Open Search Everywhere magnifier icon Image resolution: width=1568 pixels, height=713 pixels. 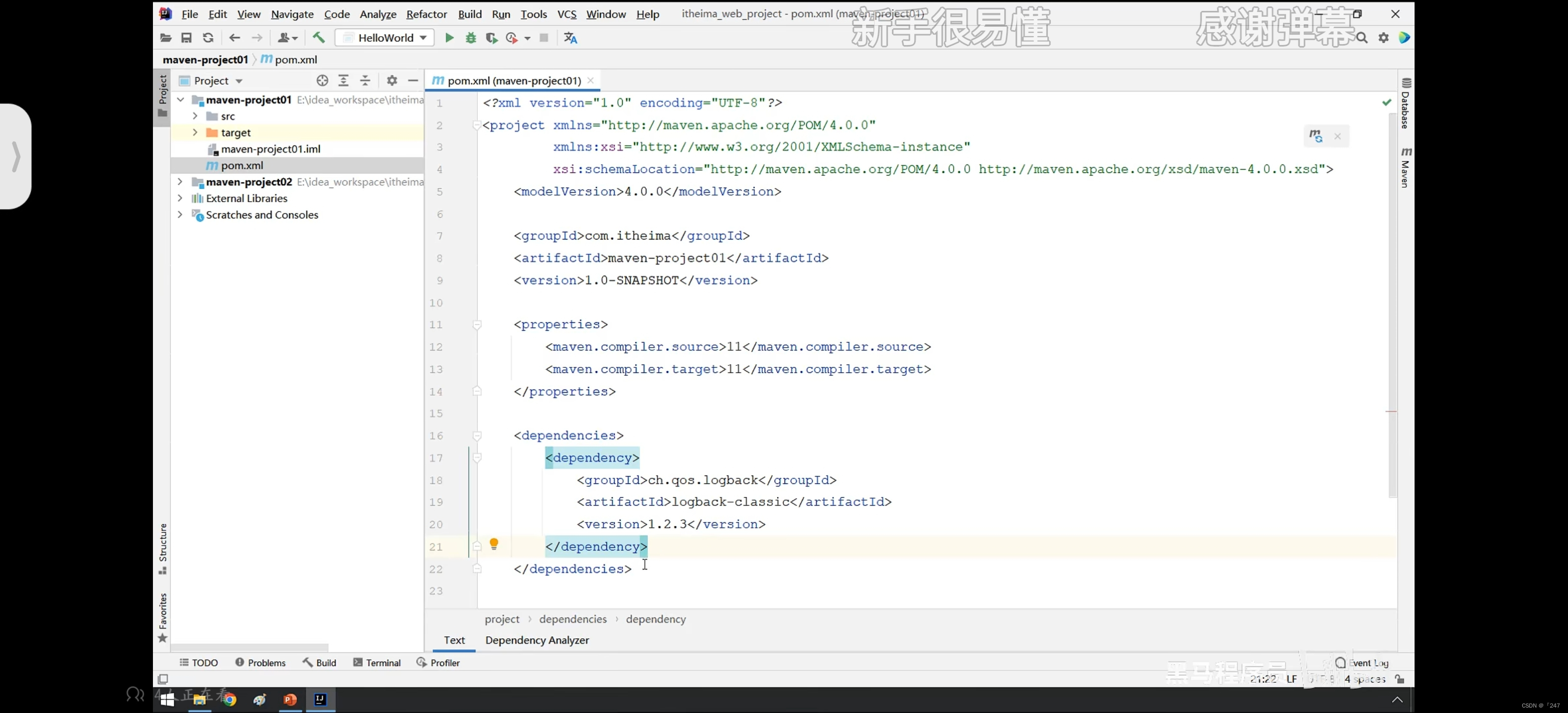coord(1362,38)
